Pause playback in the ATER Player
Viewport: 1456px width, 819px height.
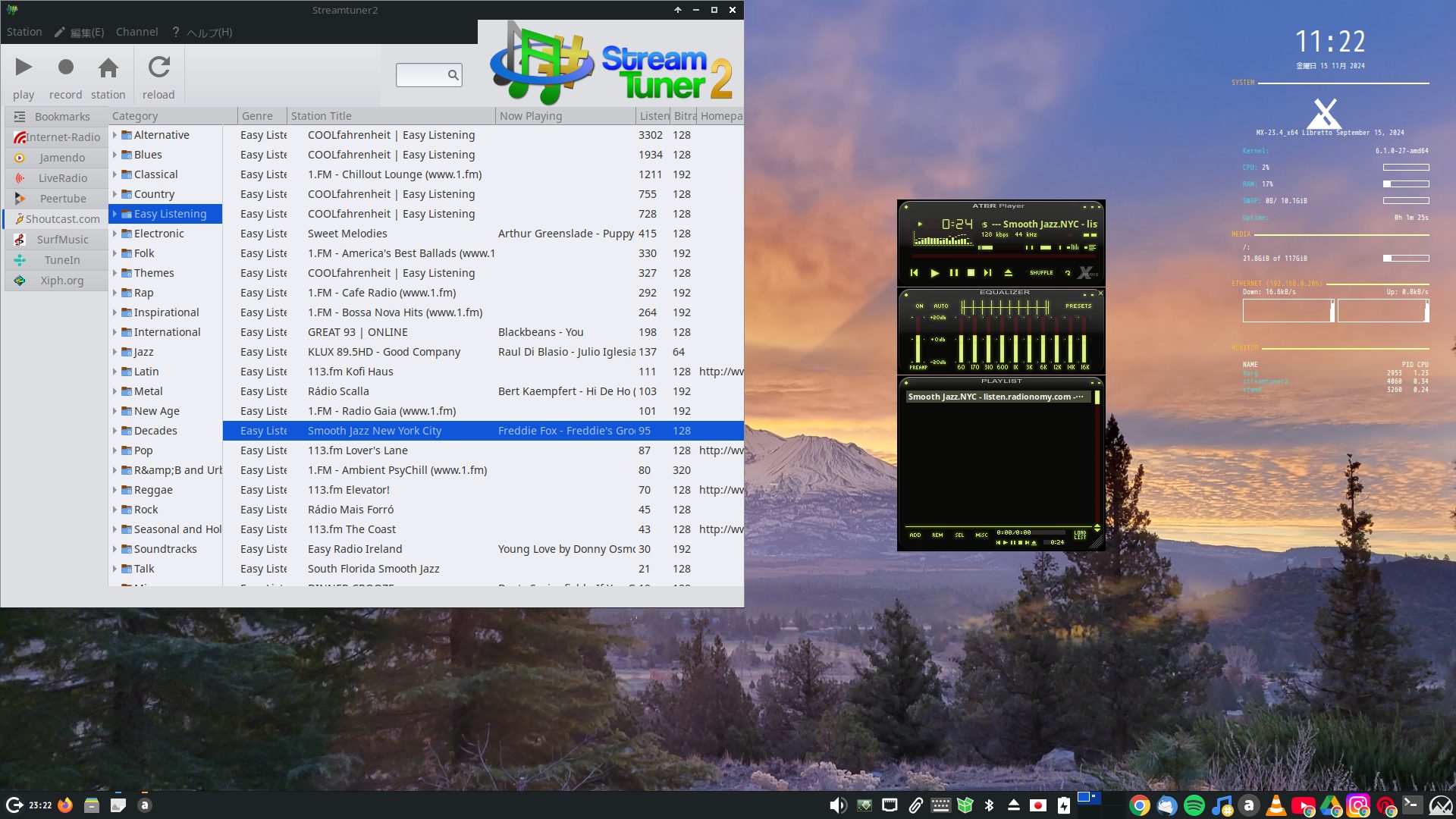tap(953, 273)
